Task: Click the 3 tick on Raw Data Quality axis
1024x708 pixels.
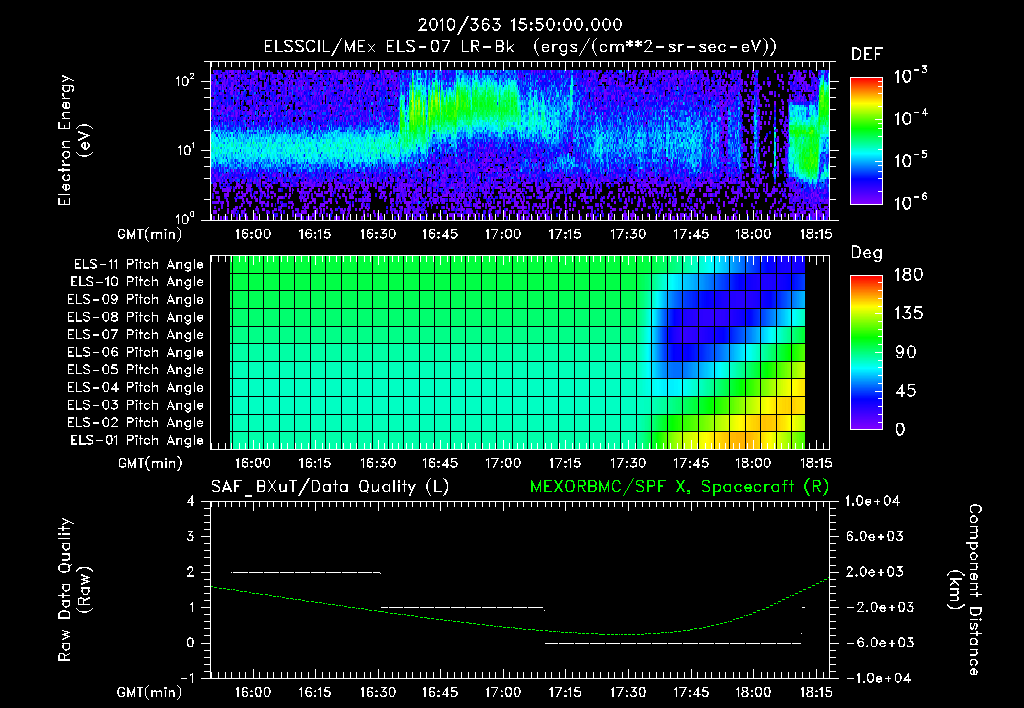Action: (191, 536)
